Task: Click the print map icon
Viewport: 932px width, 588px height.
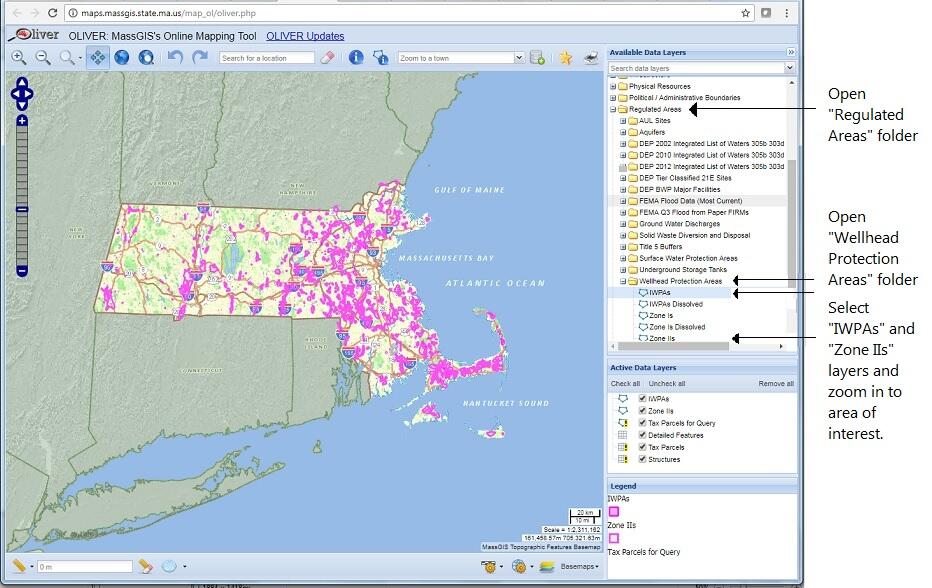Action: pyautogui.click(x=590, y=58)
